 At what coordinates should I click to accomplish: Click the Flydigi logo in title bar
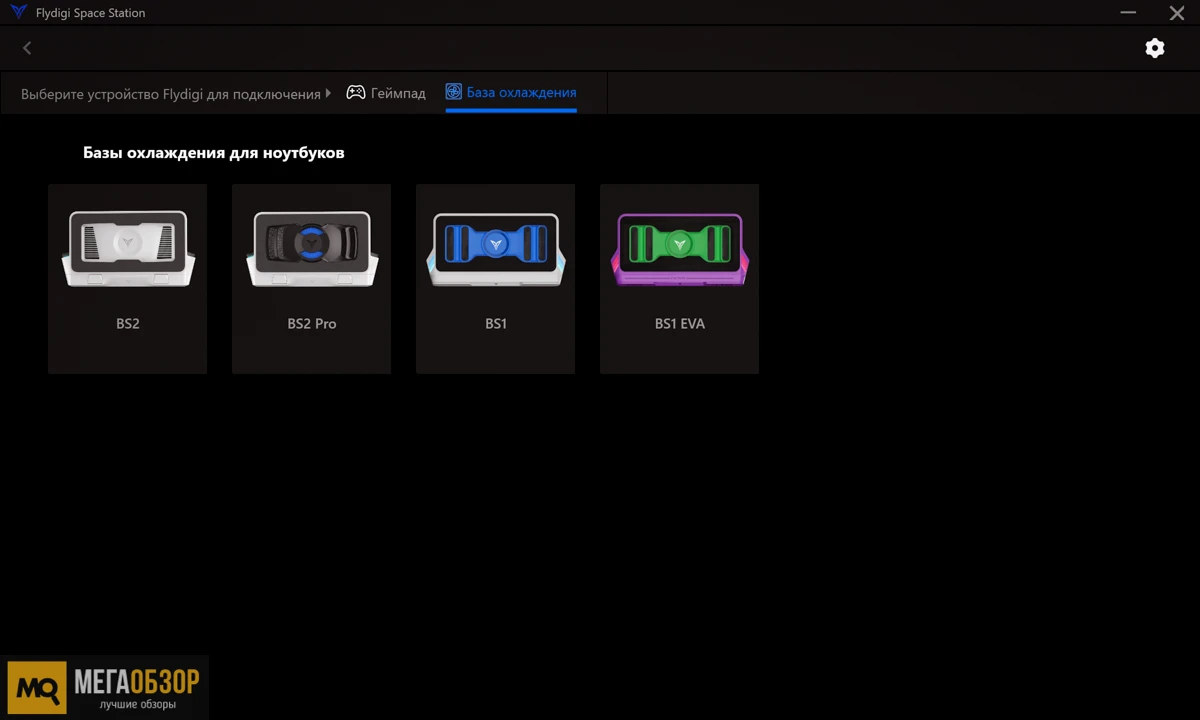pos(18,12)
